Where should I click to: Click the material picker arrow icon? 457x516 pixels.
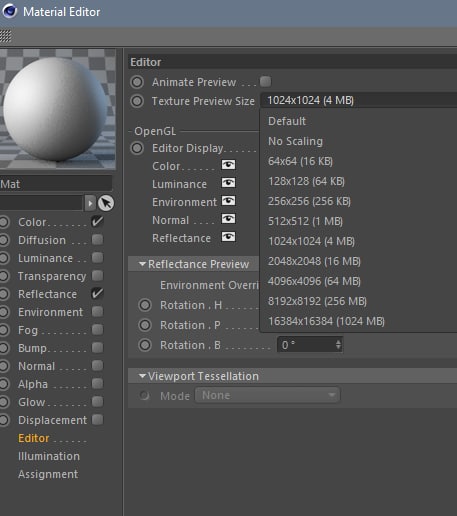(x=106, y=203)
